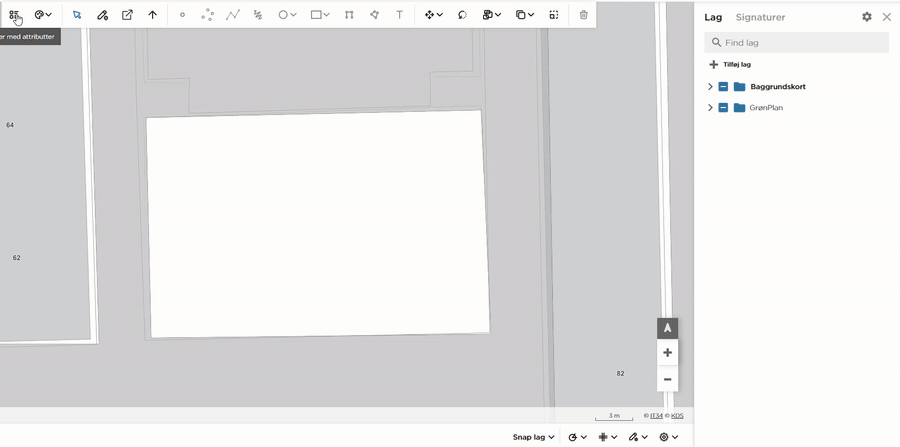Open the move tool dropdown
The height and width of the screenshot is (447, 900).
click(x=433, y=15)
